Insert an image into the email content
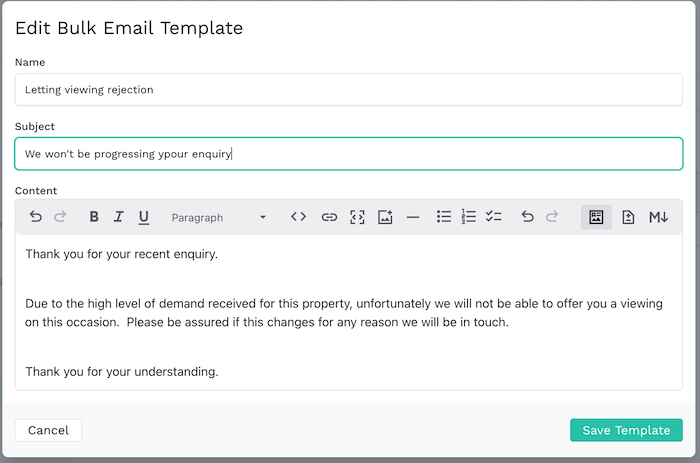 385,217
